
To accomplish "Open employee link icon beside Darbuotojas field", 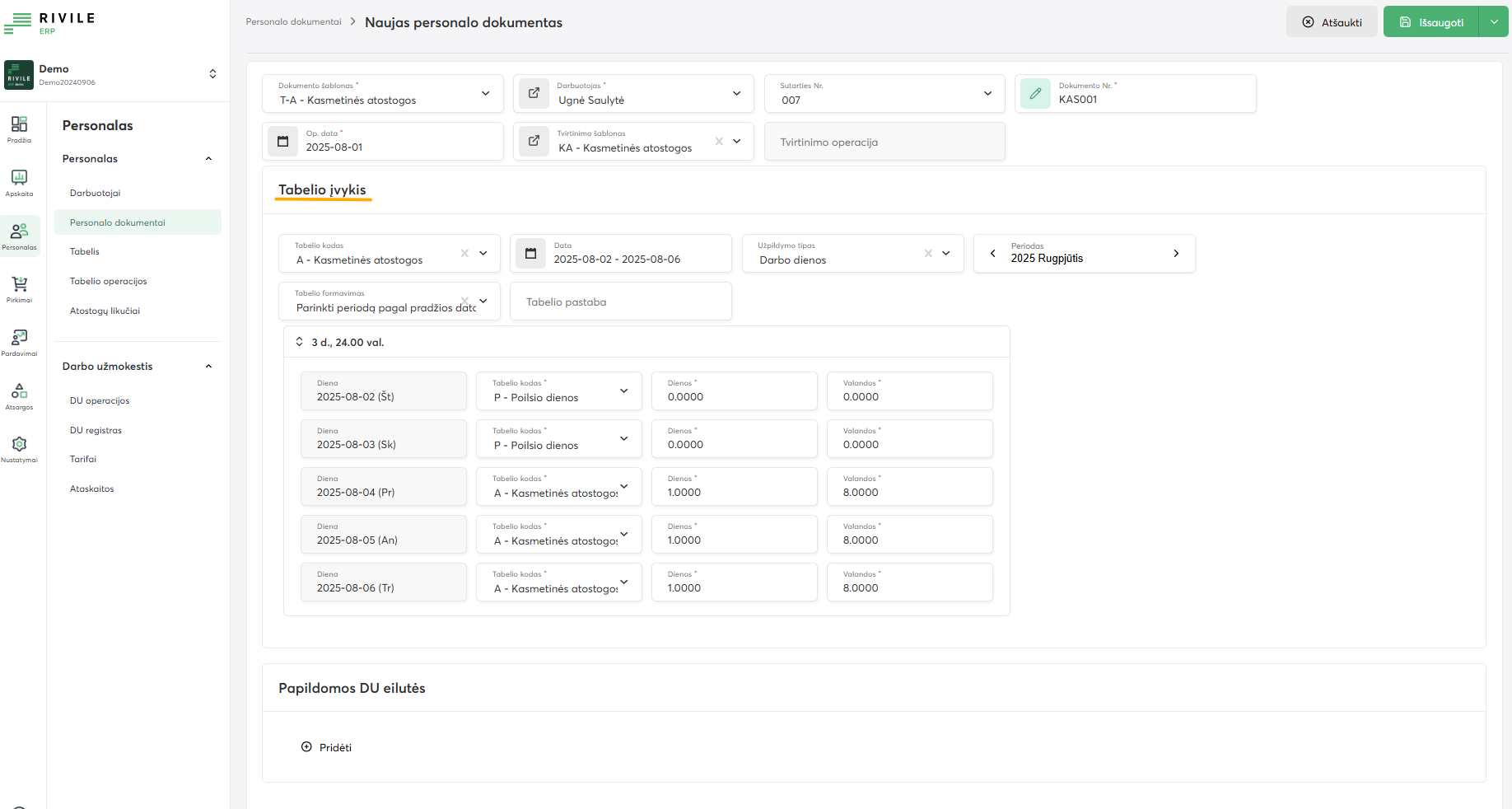I will [x=534, y=94].
